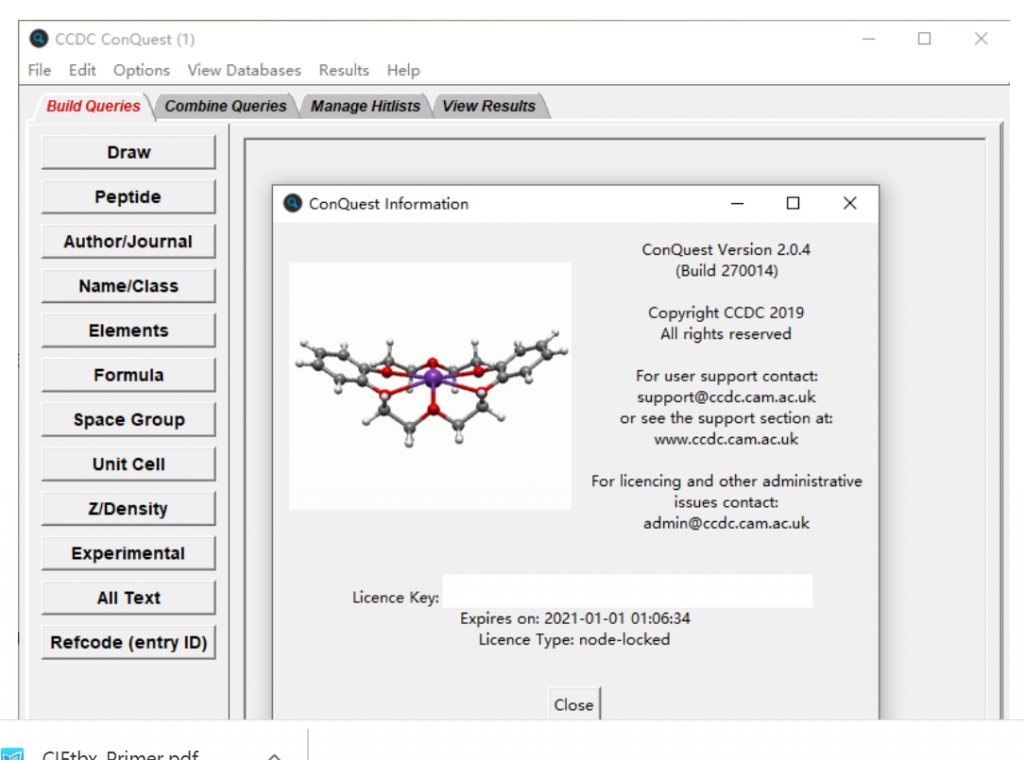Select the Formula query button
Screen dimensions: 1024x760
[129, 375]
